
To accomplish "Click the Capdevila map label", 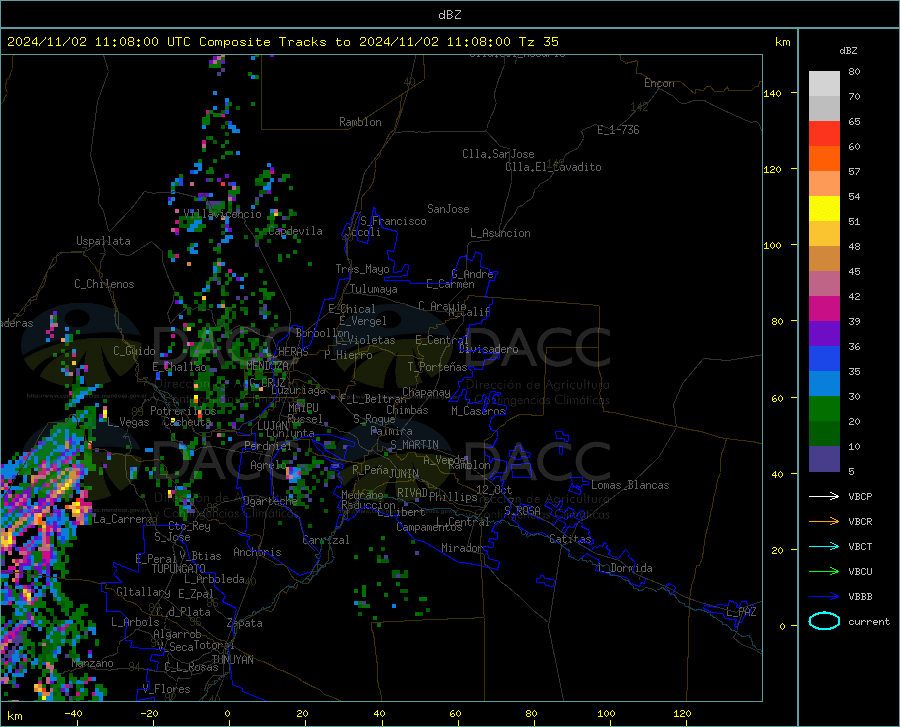I will coord(296,231).
